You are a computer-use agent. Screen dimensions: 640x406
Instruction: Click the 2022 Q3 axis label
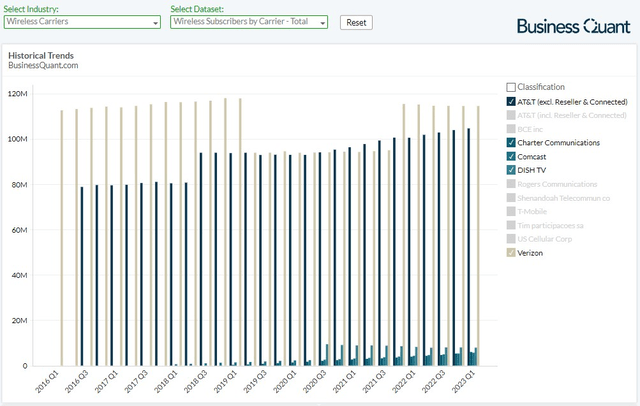434,382
